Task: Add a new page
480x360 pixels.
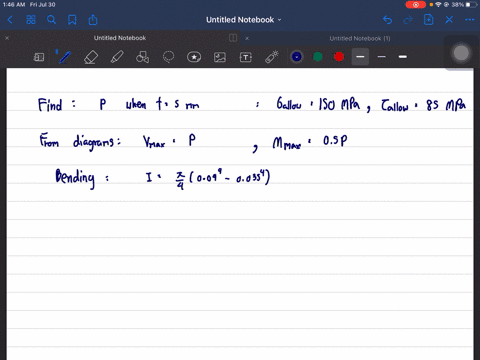Action: pyautogui.click(x=429, y=20)
